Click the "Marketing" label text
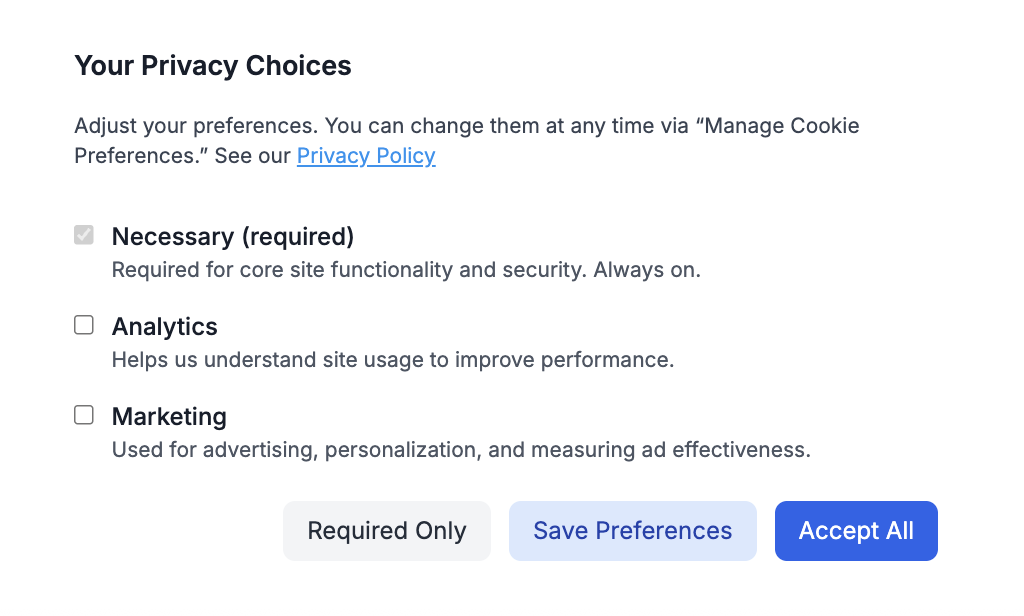1024x616 pixels. click(169, 417)
